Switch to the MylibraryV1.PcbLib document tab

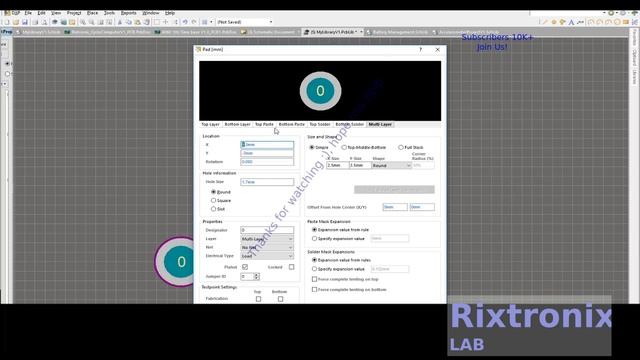333,32
